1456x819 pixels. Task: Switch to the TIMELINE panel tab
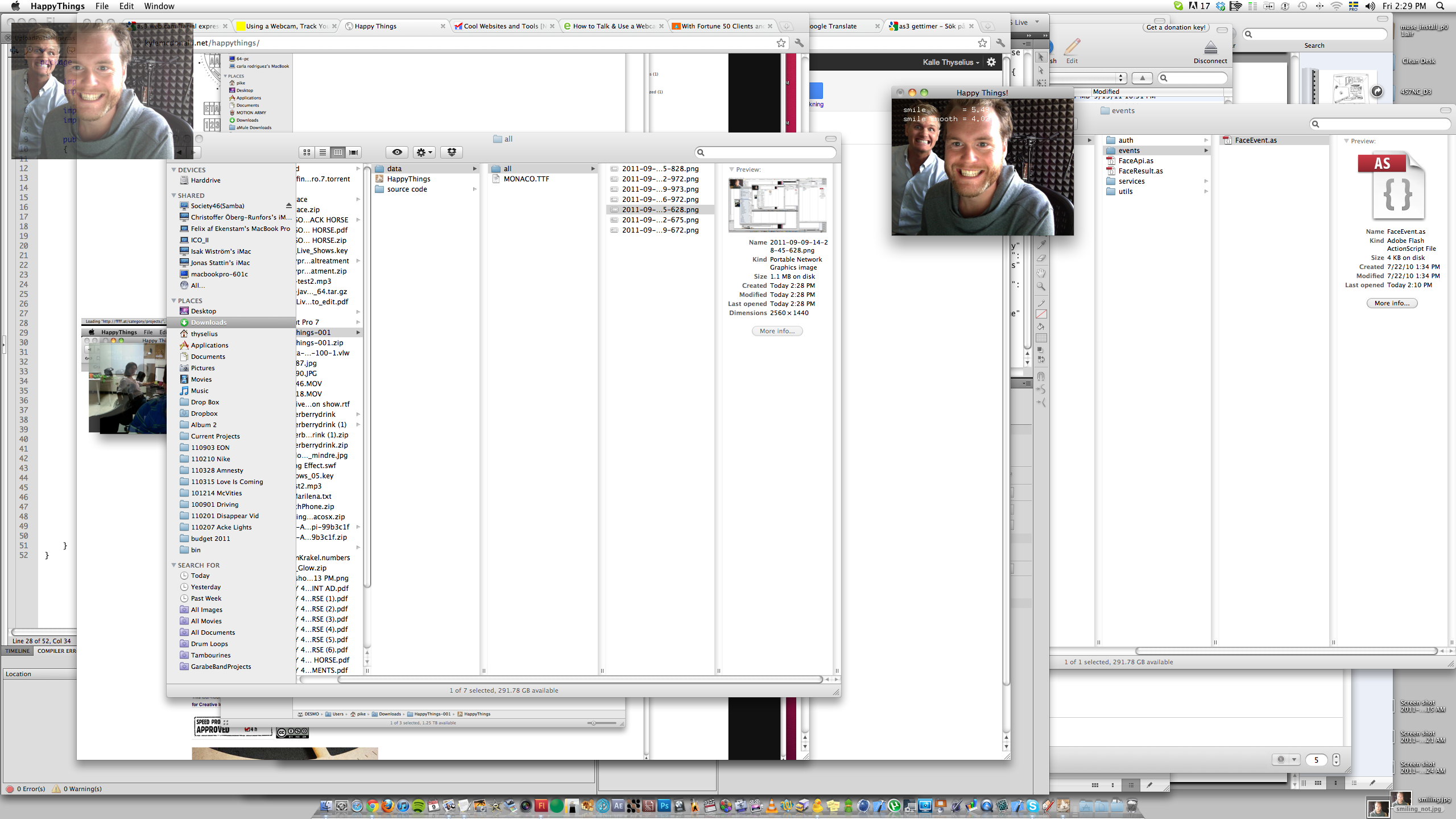pyautogui.click(x=17, y=651)
